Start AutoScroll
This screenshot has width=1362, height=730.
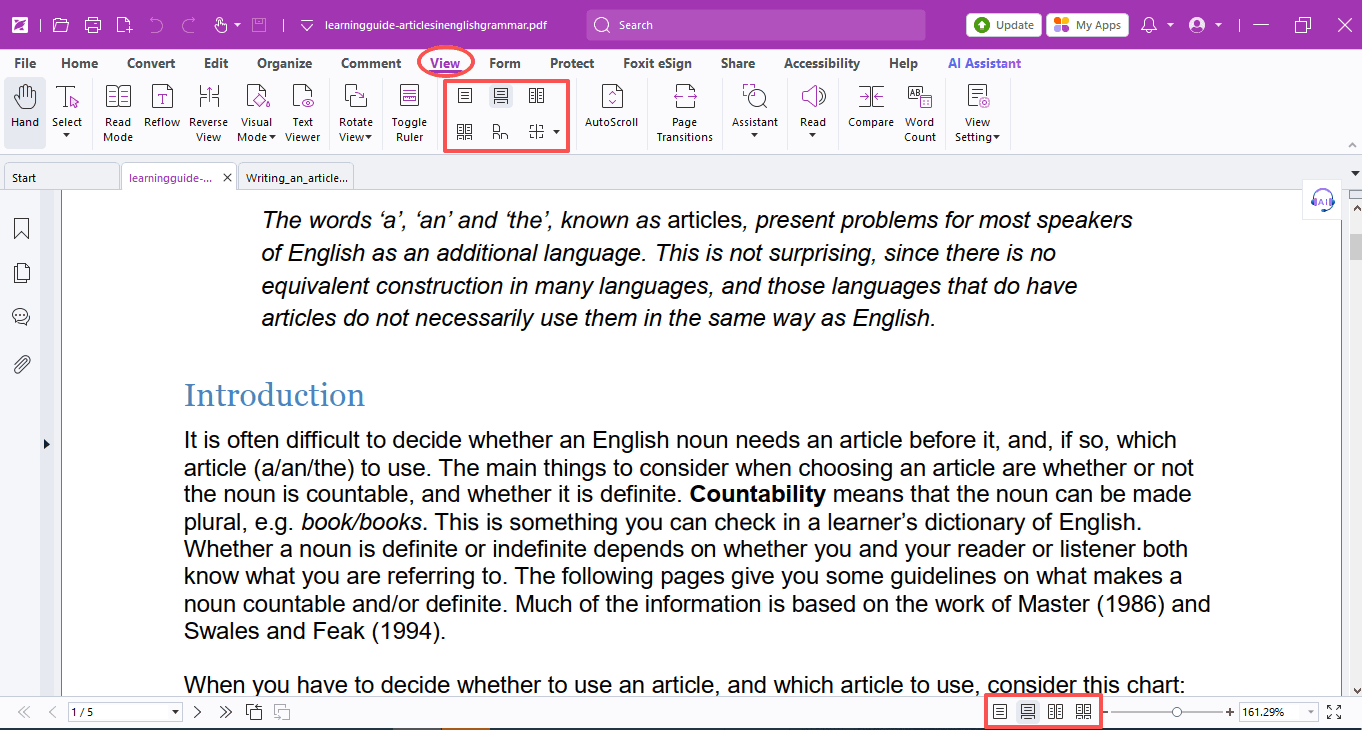pyautogui.click(x=611, y=106)
